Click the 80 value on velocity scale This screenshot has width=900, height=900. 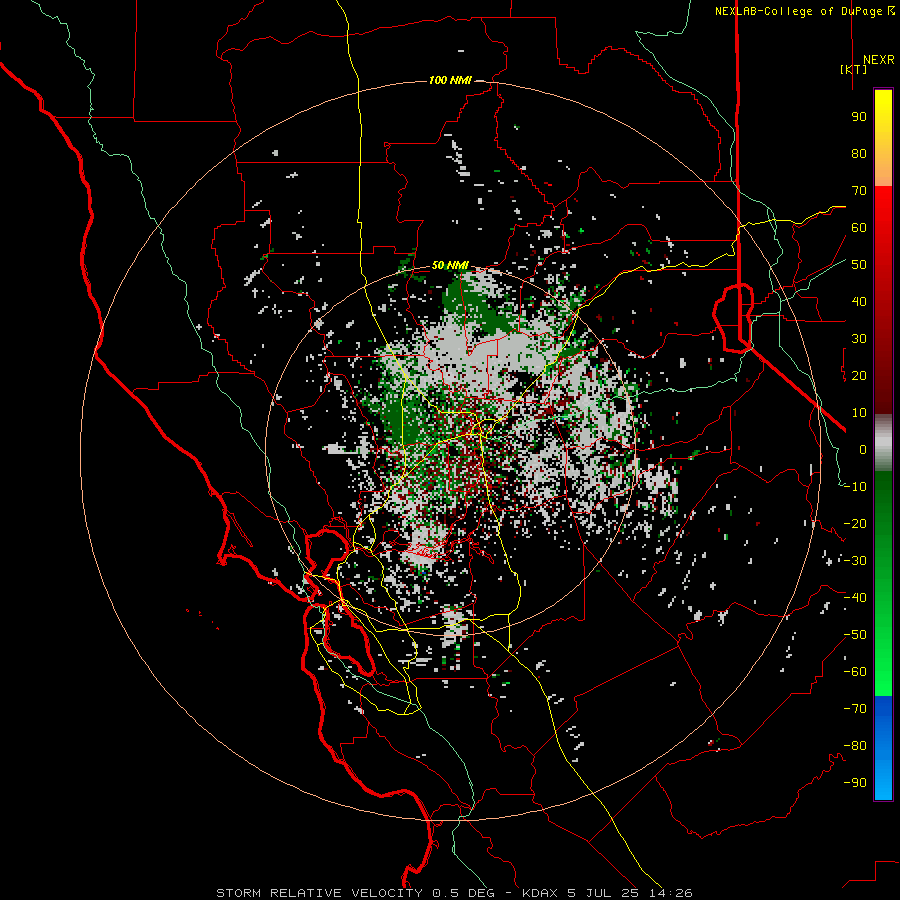tap(859, 154)
